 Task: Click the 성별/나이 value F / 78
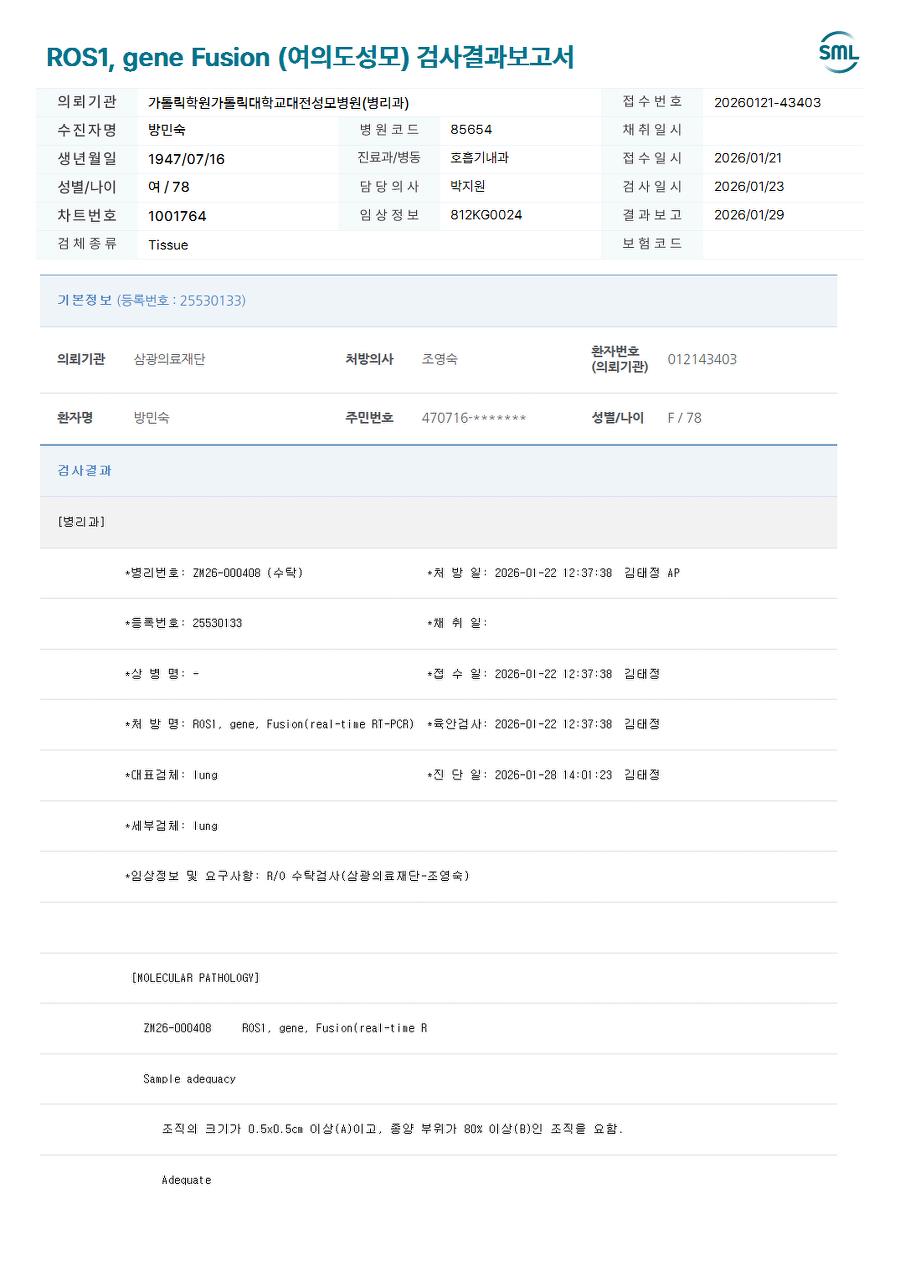(x=685, y=418)
